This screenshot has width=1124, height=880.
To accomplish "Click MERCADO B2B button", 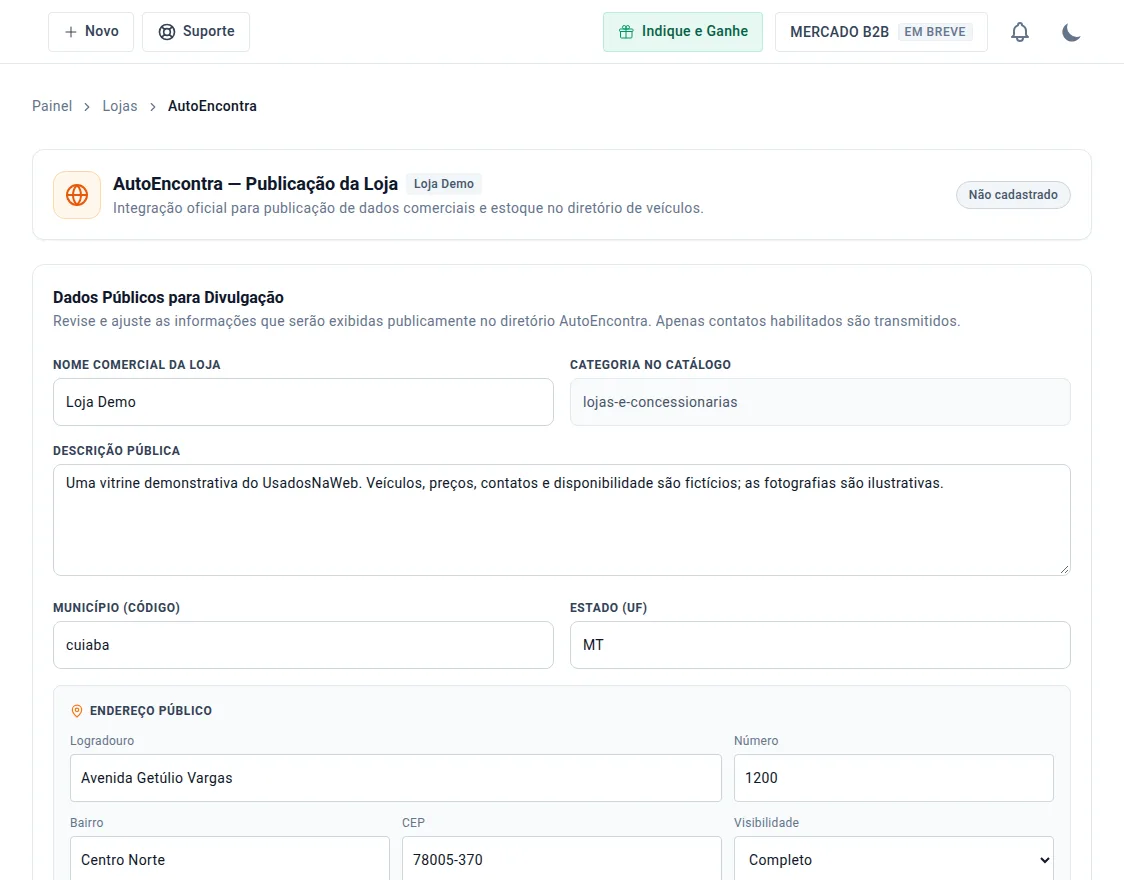I will tap(881, 32).
